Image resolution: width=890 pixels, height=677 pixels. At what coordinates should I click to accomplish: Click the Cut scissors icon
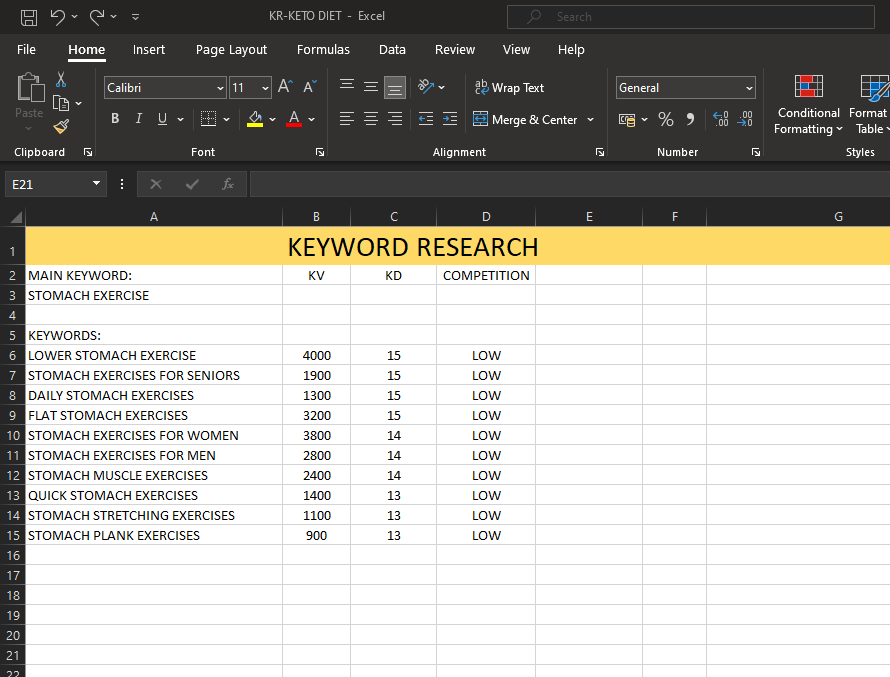point(61,79)
